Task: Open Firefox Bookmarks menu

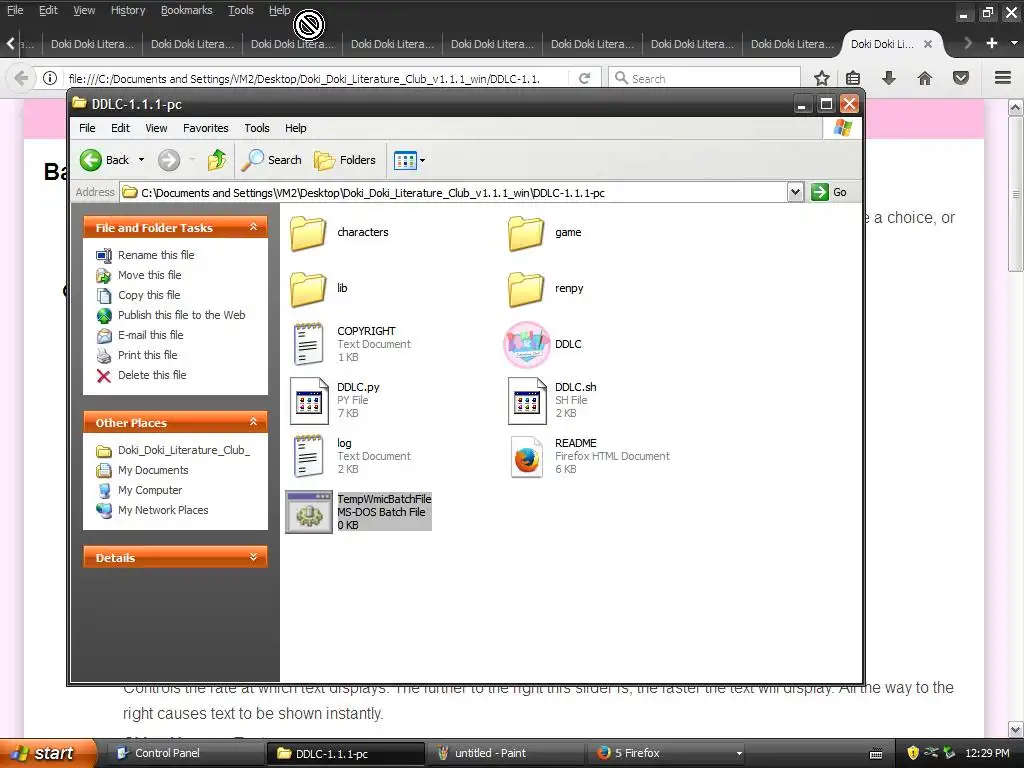Action: [187, 10]
